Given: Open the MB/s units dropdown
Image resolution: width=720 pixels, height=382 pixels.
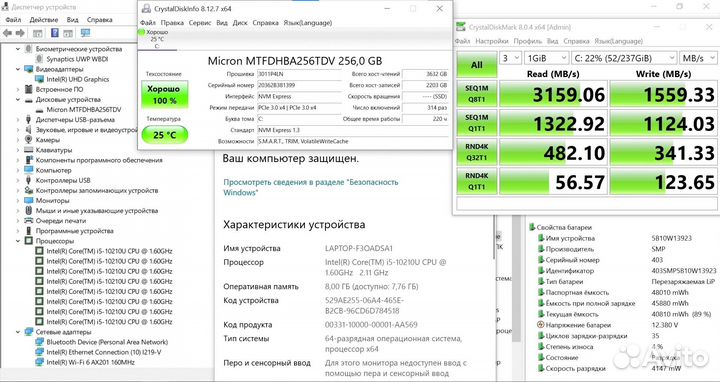Looking at the screenshot, I should [x=697, y=58].
